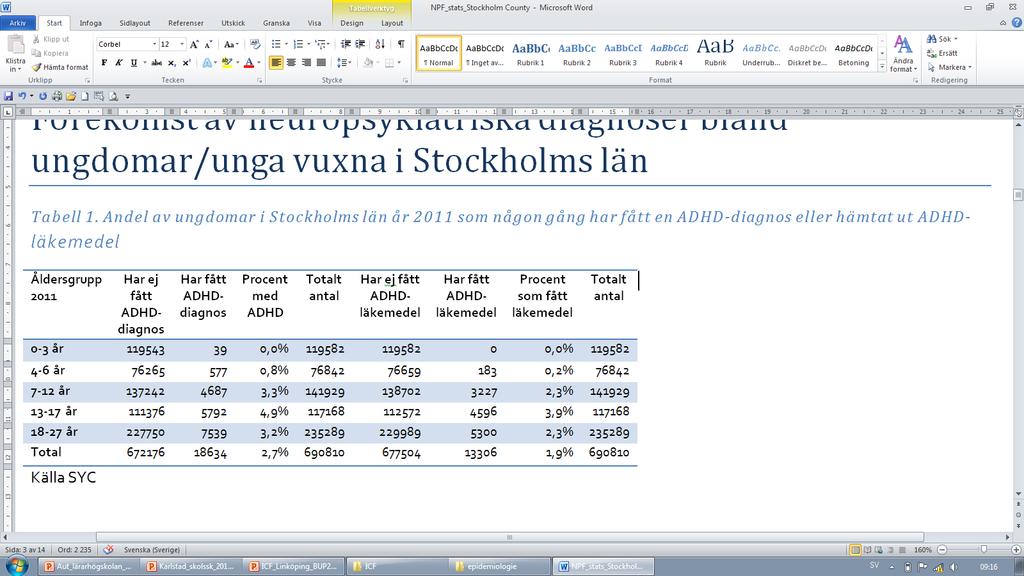Apply red font color A button
Image resolution: width=1024 pixels, height=576 pixels.
click(x=249, y=63)
